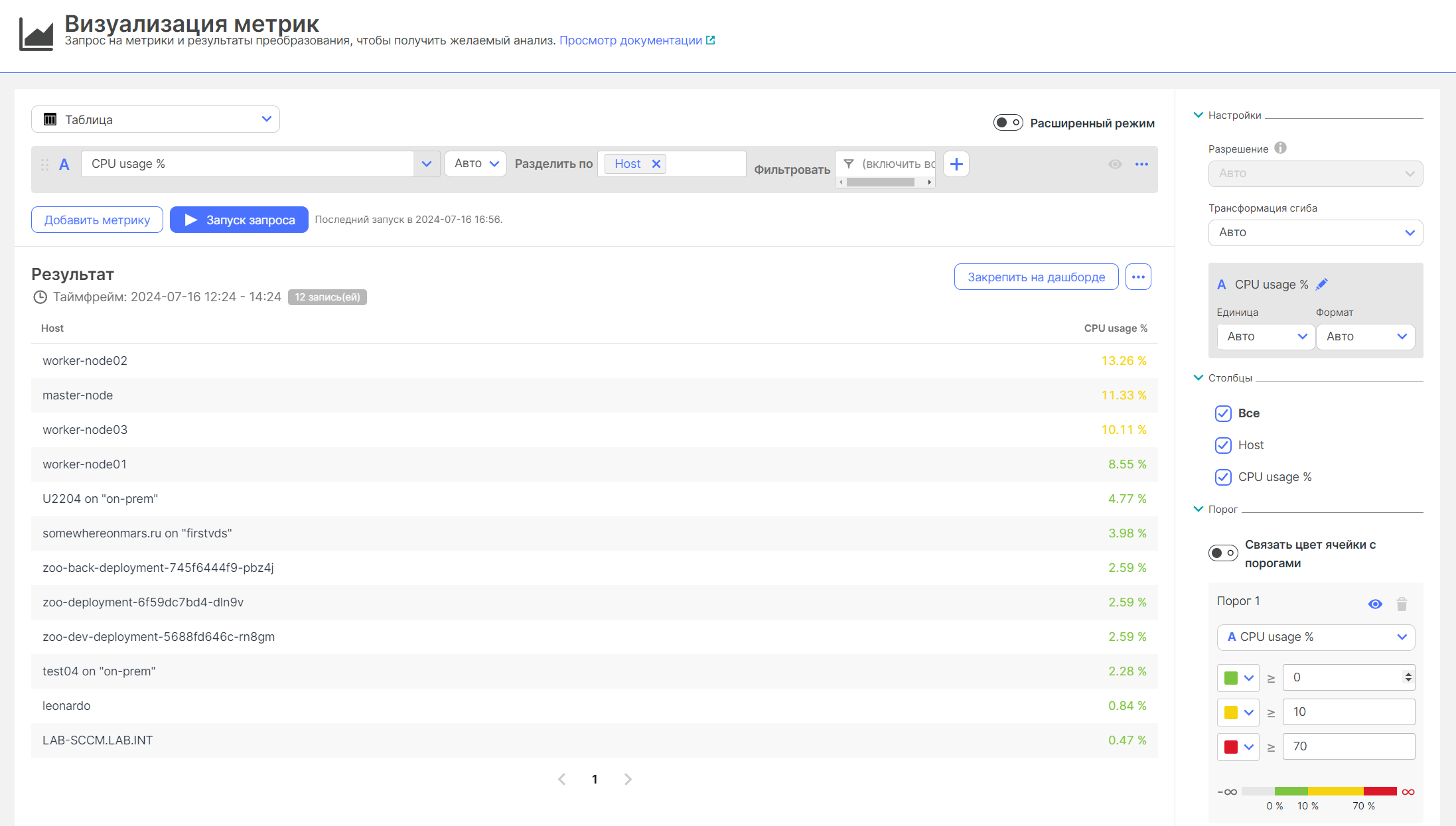Open the yellow threshold color swatch
Screen dimensions: 1456x826
click(1238, 712)
